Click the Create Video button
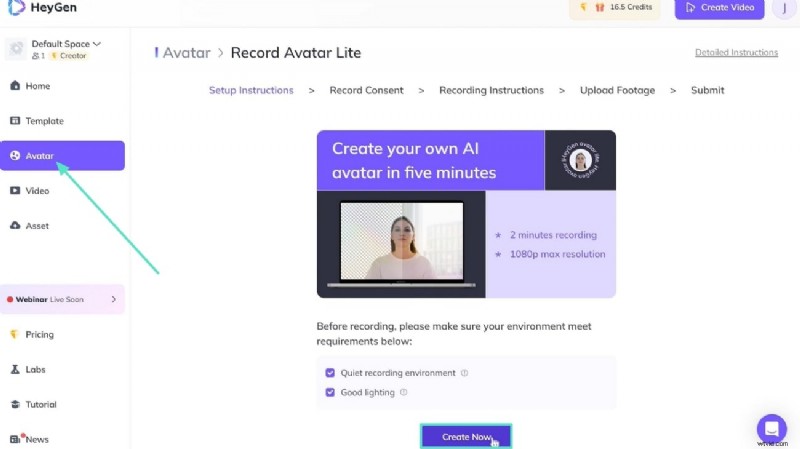 coord(719,8)
